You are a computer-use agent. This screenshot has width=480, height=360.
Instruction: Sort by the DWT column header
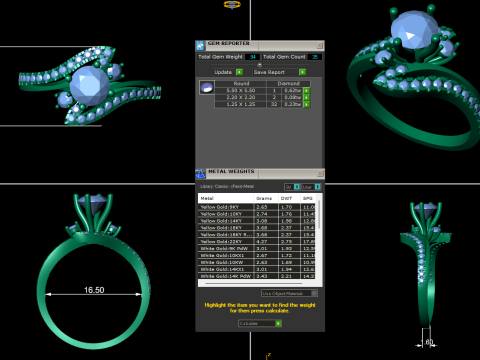click(x=289, y=198)
